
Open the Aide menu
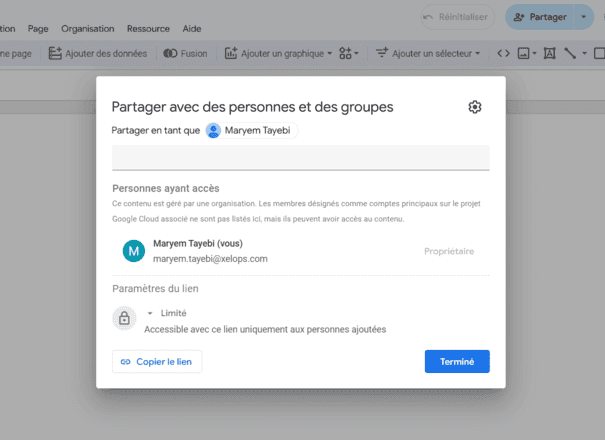(x=192, y=29)
